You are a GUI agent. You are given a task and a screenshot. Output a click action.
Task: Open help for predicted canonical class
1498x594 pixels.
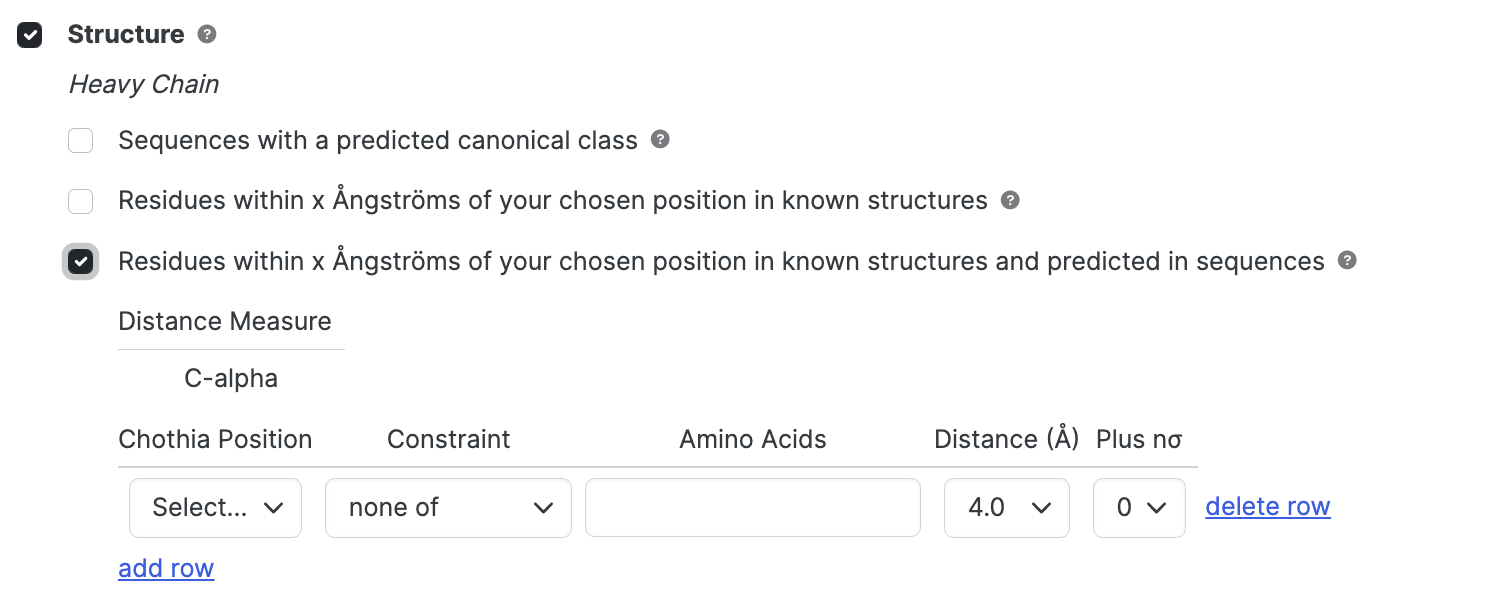660,139
